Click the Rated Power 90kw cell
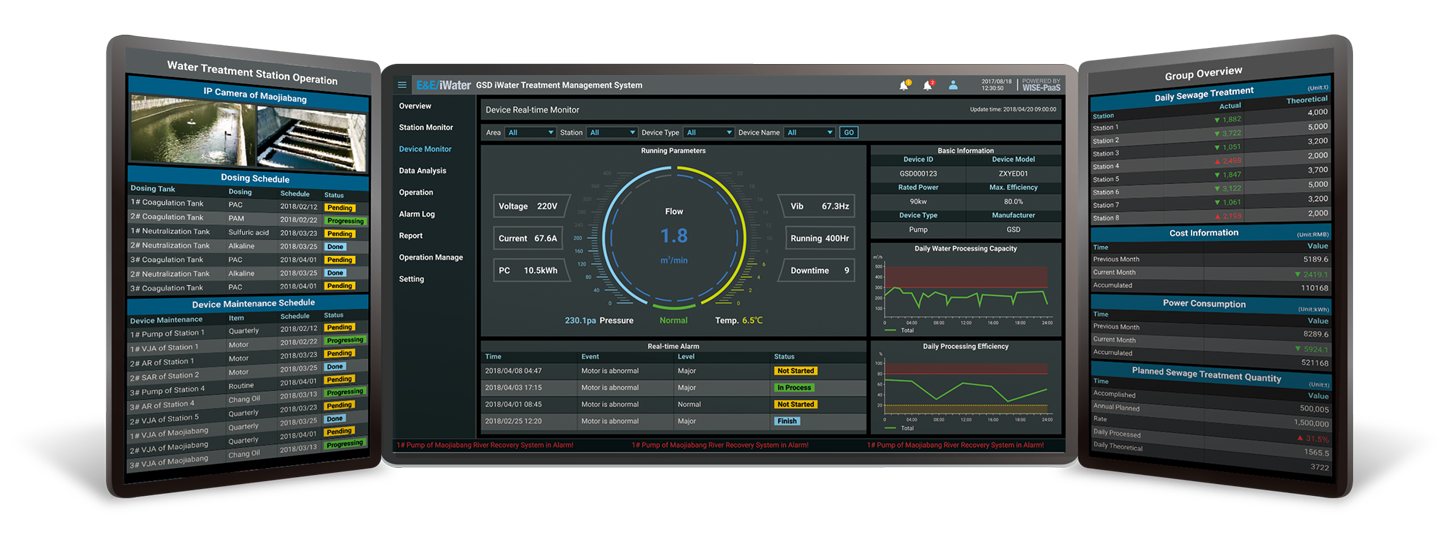This screenshot has height=541, width=1440. [x=918, y=201]
